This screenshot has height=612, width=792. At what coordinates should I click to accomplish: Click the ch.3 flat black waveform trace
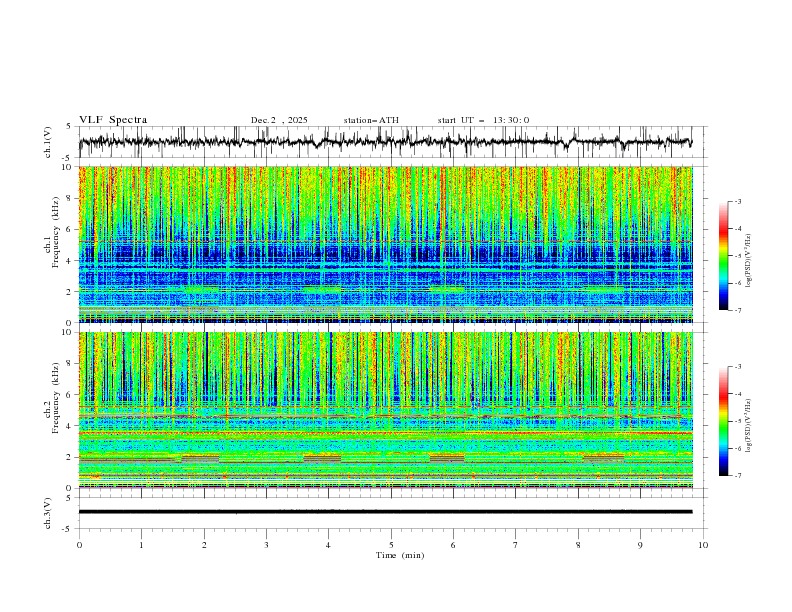pos(385,512)
